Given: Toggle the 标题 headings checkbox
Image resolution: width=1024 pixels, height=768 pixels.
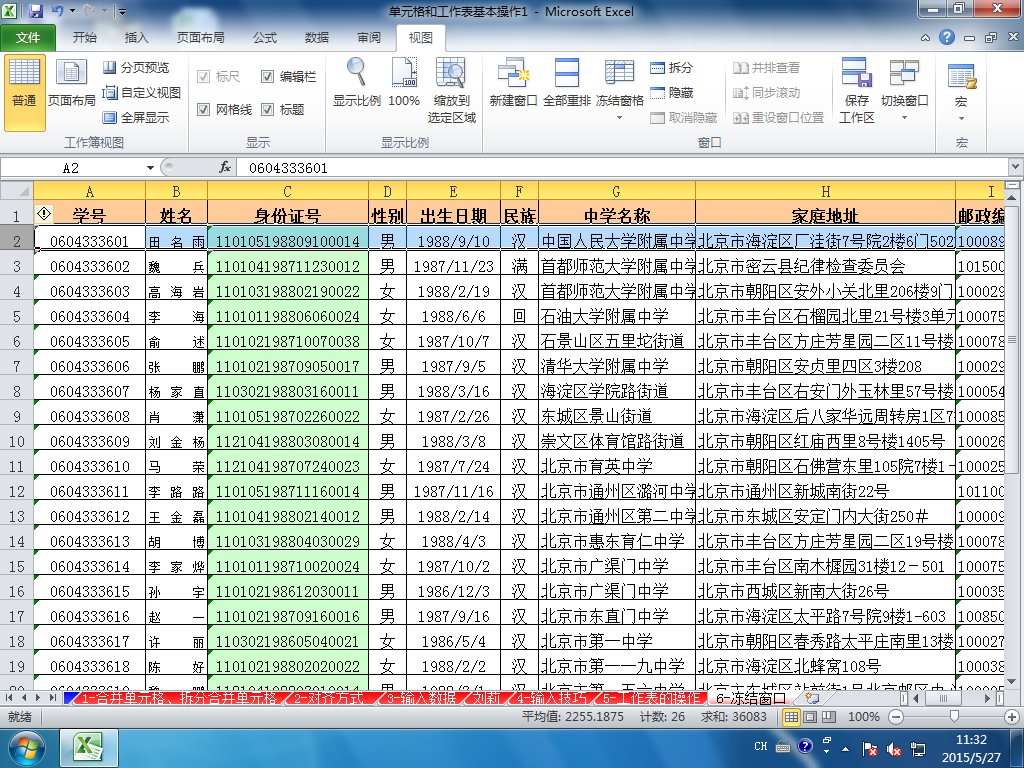Looking at the screenshot, I should coord(267,109).
